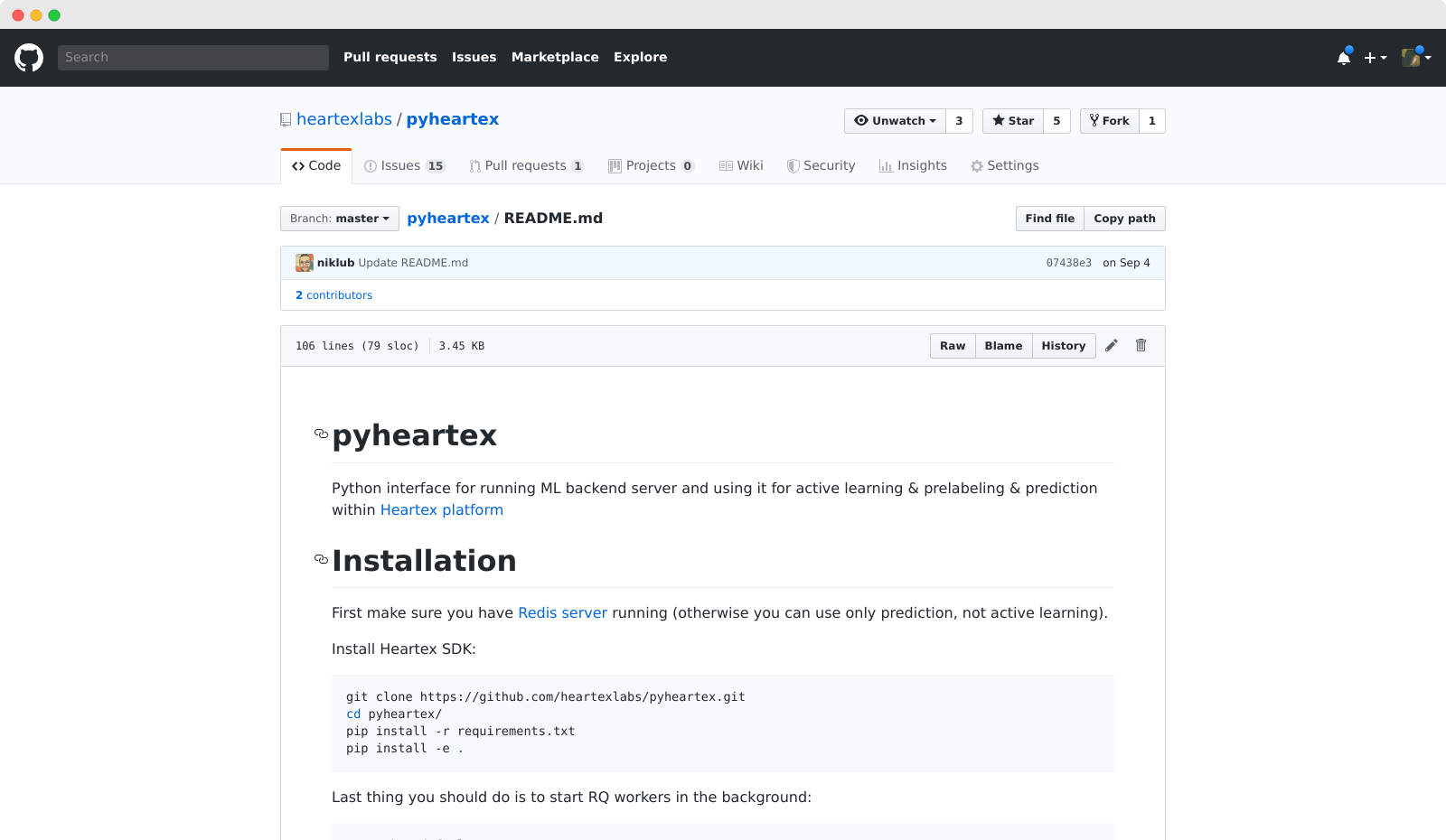This screenshot has width=1446, height=840.
Task: Edit this file with the pencil icon
Action: pos(1112,346)
